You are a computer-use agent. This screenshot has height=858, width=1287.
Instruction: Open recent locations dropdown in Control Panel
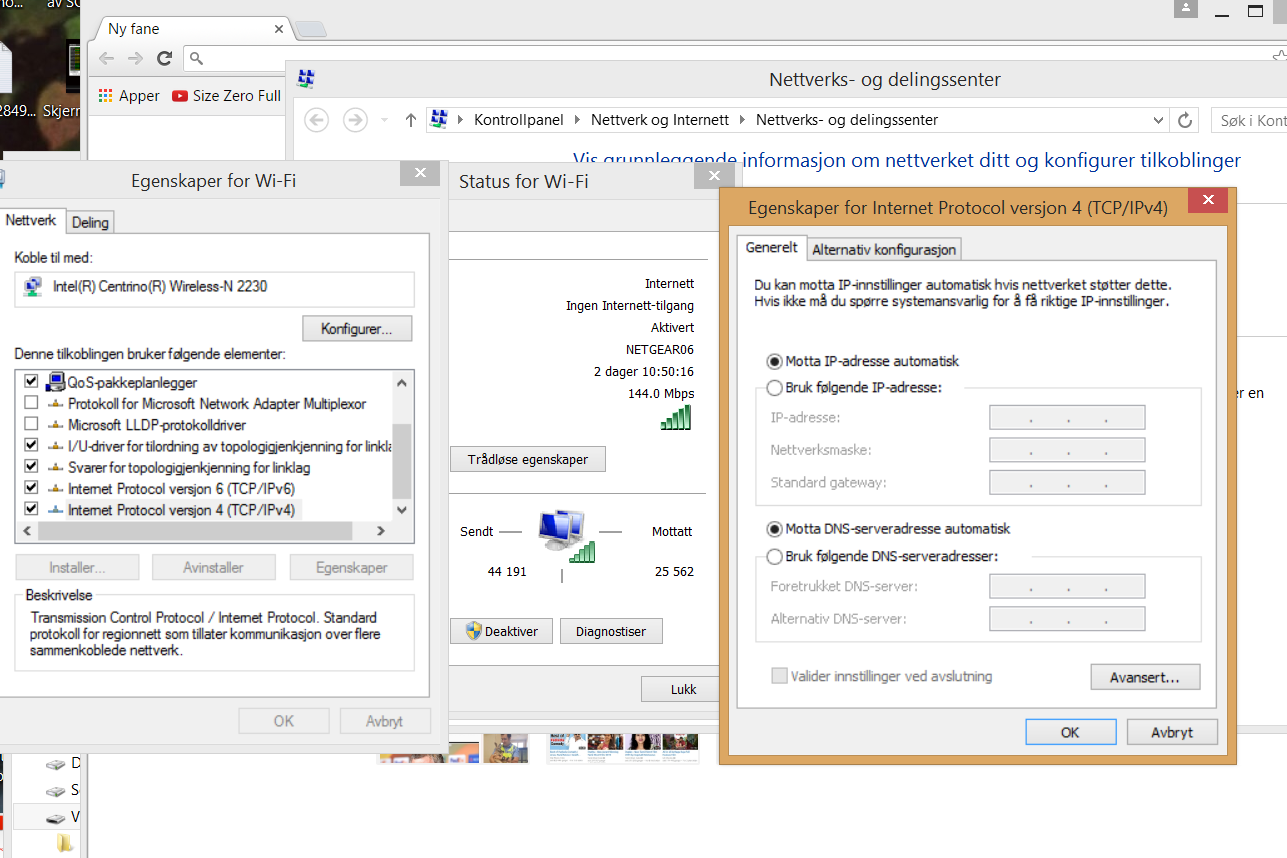[x=385, y=120]
